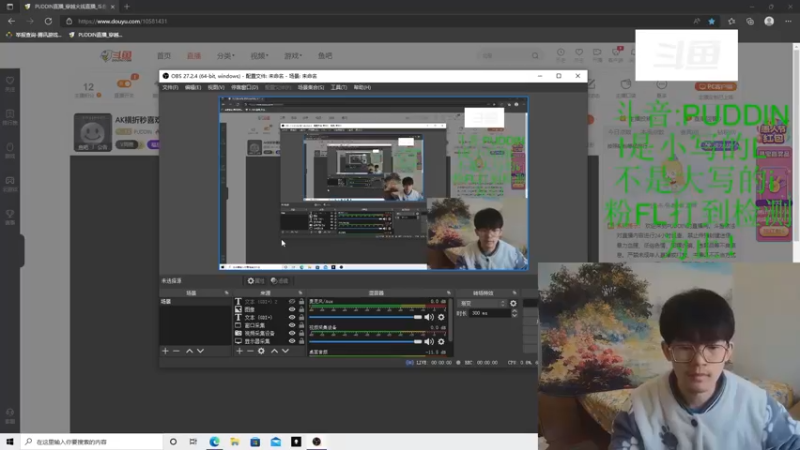Toggle lock on 文本 (GDI+) 2 source
This screenshot has height=450, width=800.
tap(301, 302)
